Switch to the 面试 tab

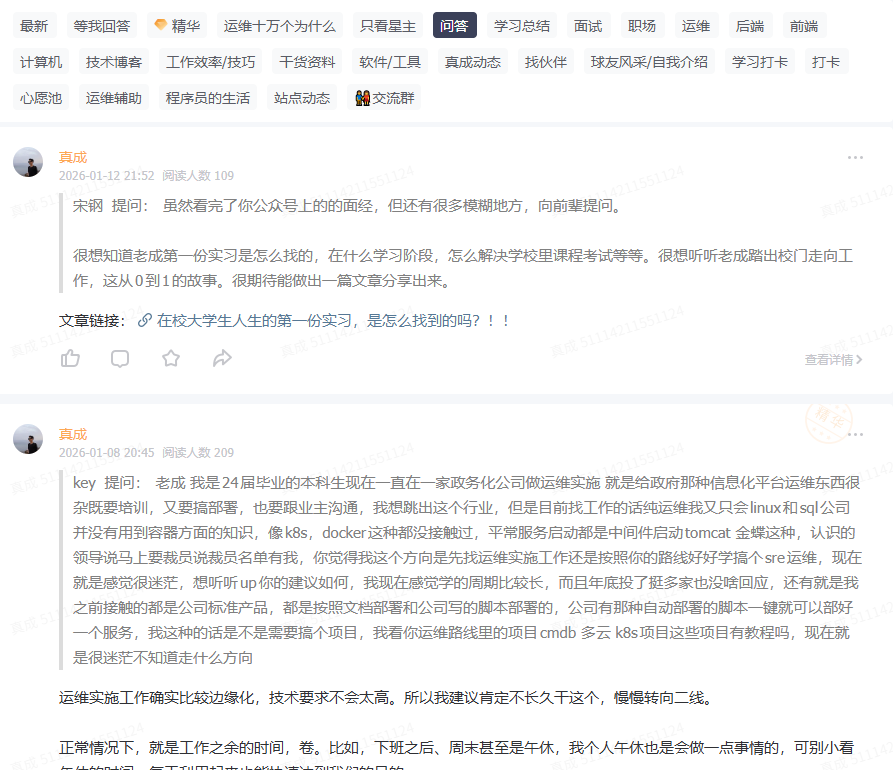click(588, 25)
